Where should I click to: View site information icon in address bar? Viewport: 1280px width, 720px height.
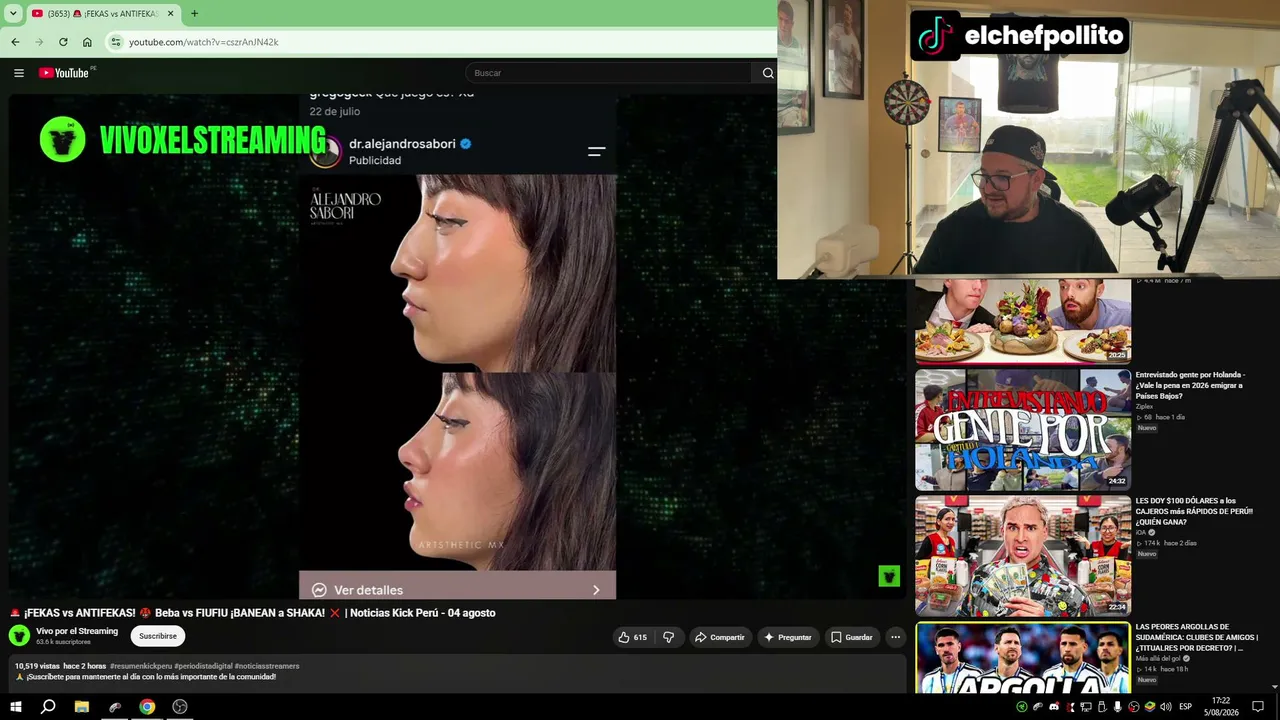(116, 42)
